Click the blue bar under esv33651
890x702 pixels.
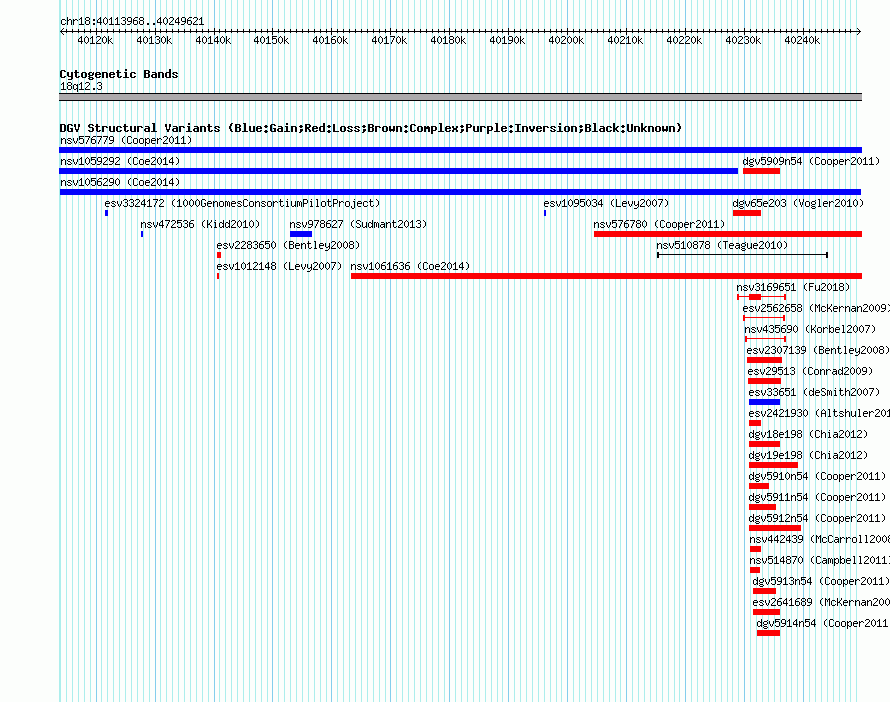[x=764, y=402]
